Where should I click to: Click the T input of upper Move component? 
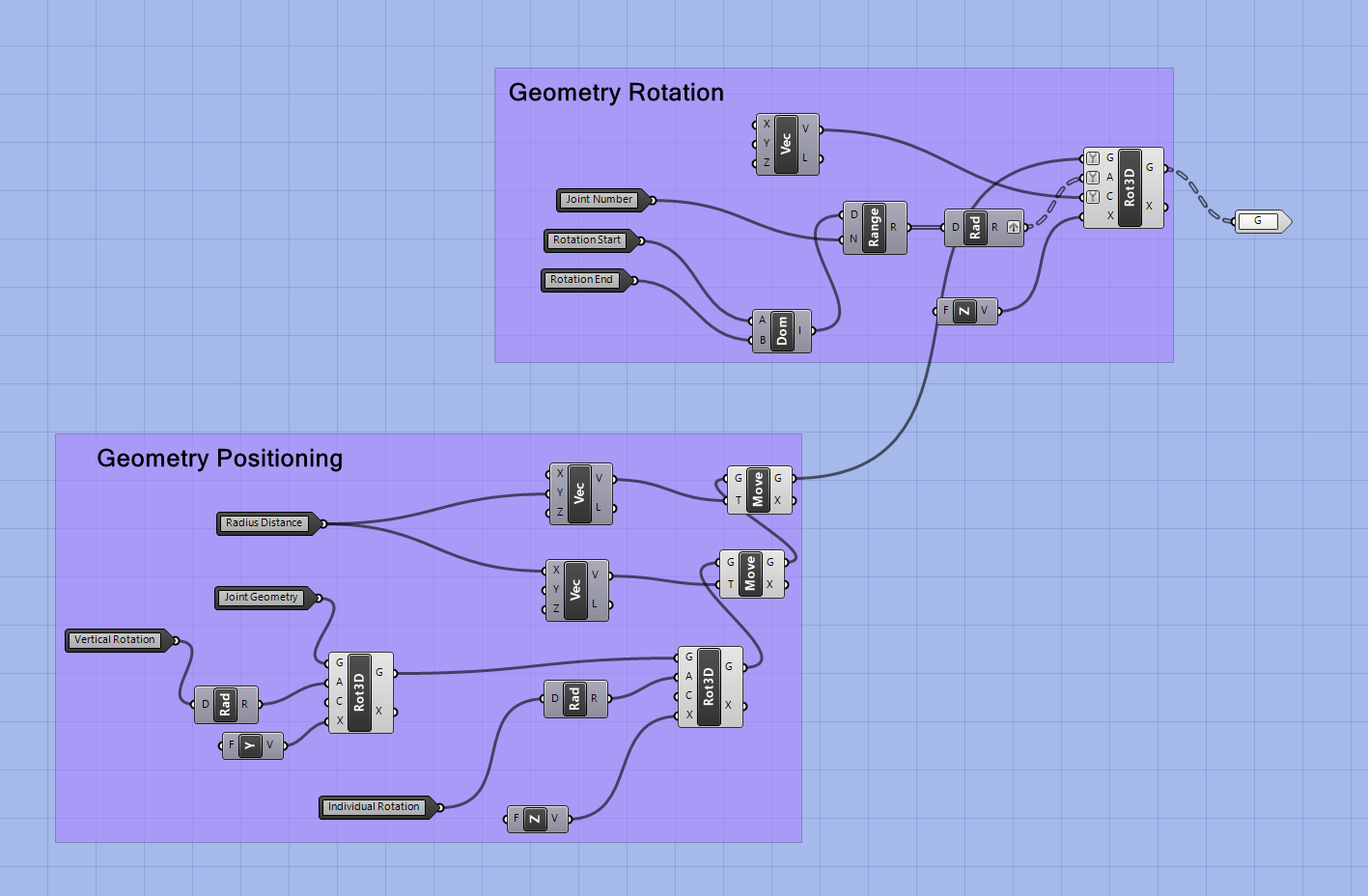click(x=739, y=500)
